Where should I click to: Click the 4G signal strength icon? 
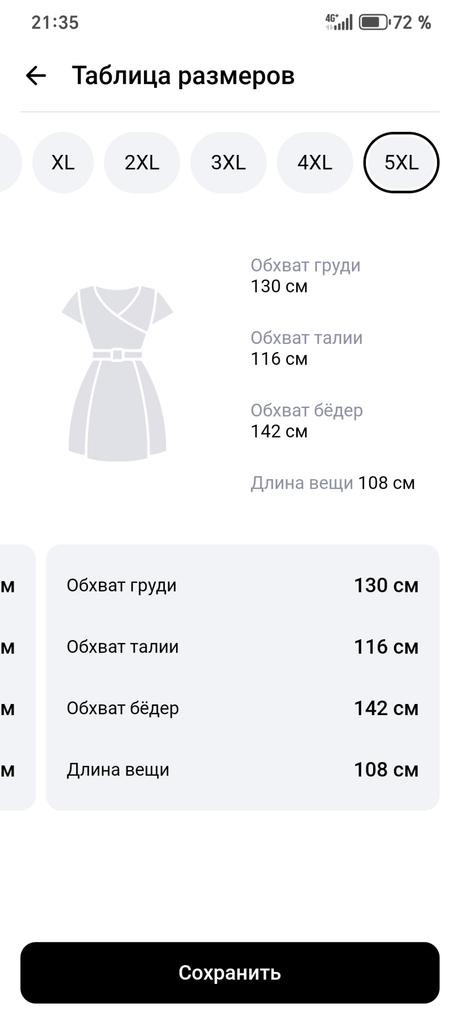point(339,22)
